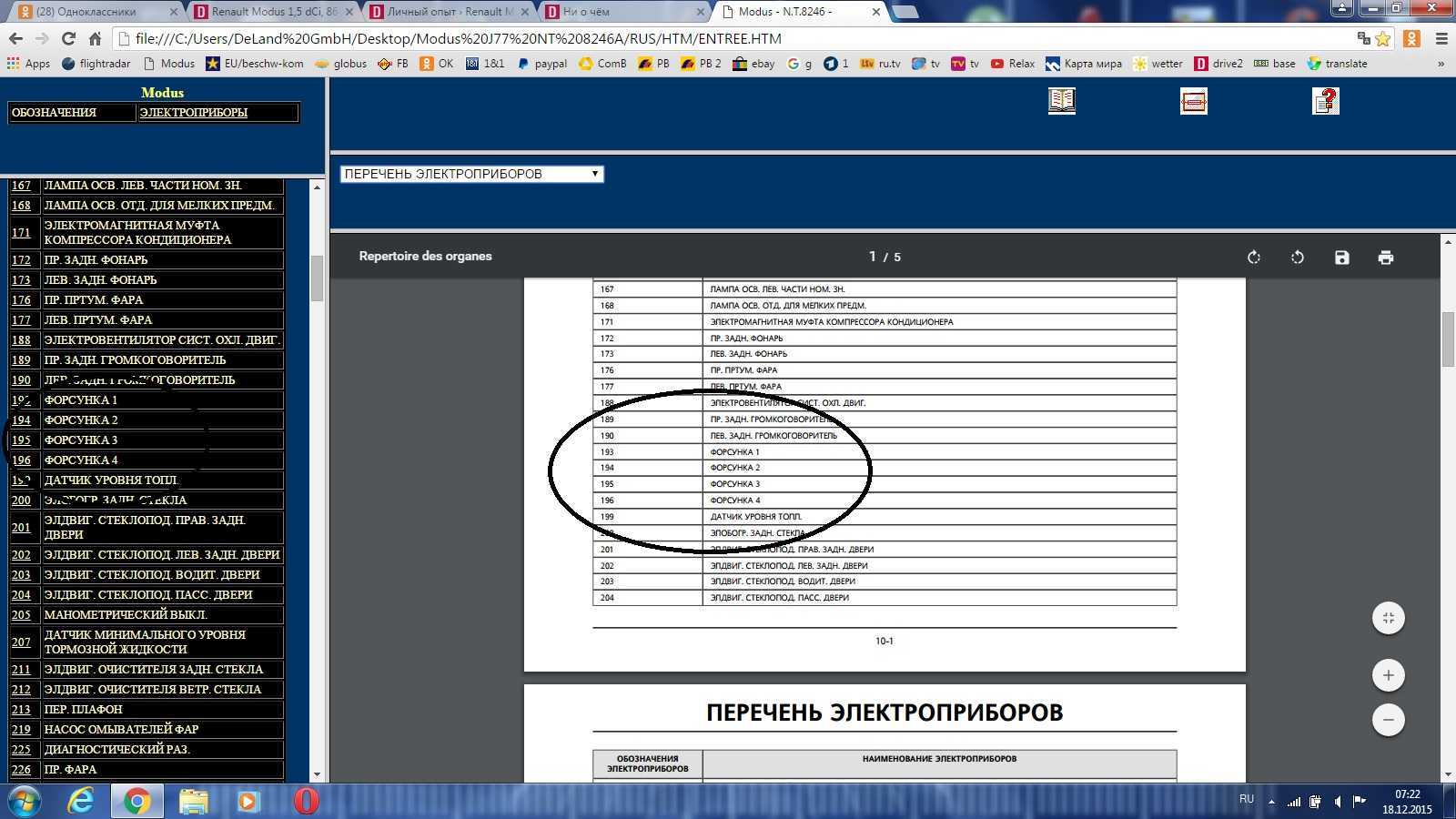Go to browser home page
The height and width of the screenshot is (819, 1456).
tap(95, 38)
